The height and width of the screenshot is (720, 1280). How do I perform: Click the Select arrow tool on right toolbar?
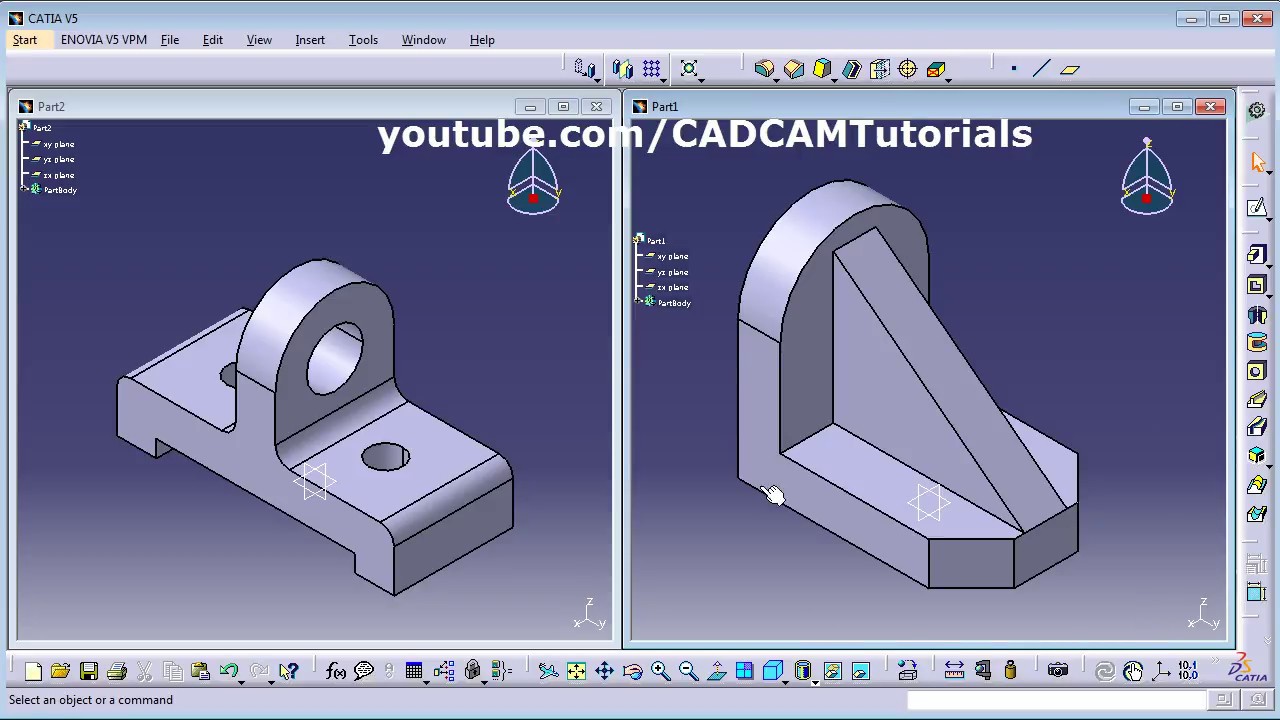(1258, 163)
